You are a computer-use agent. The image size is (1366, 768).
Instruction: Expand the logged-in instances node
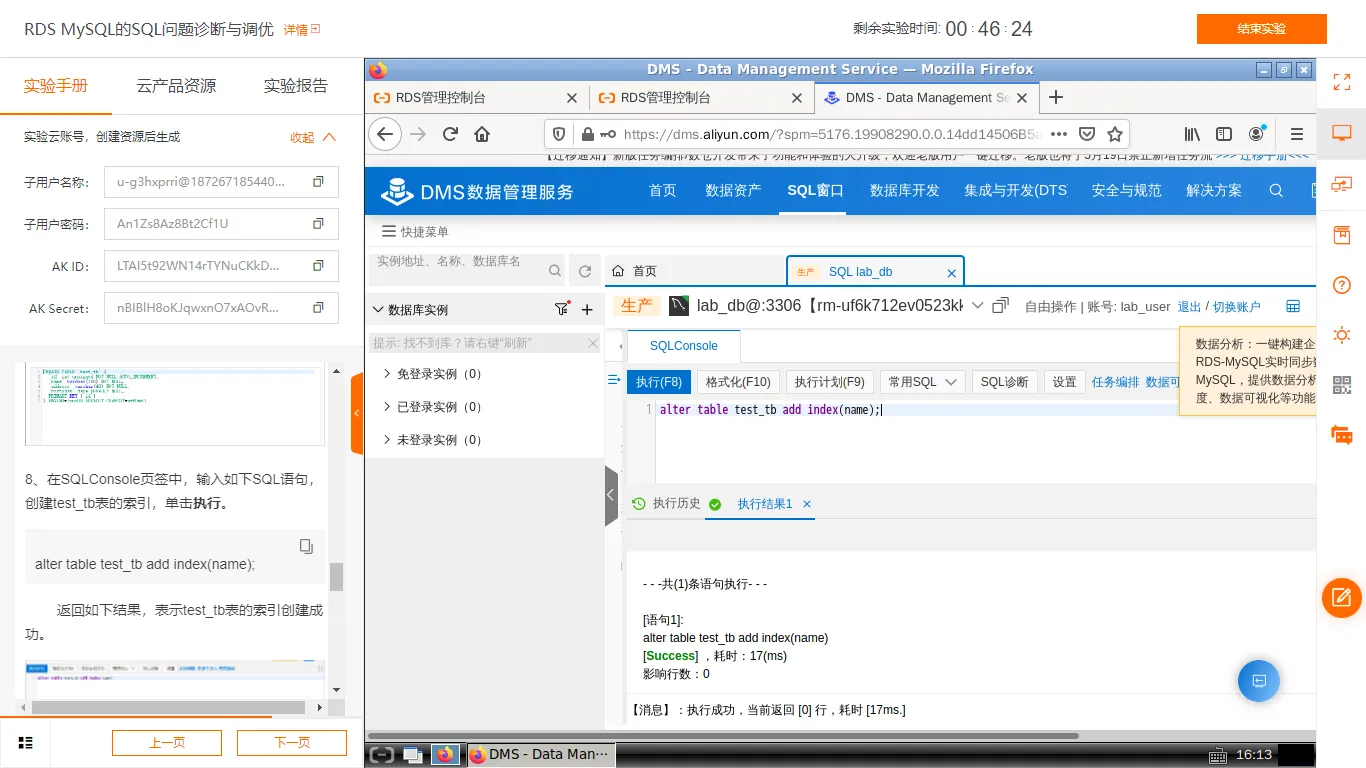tap(388, 407)
